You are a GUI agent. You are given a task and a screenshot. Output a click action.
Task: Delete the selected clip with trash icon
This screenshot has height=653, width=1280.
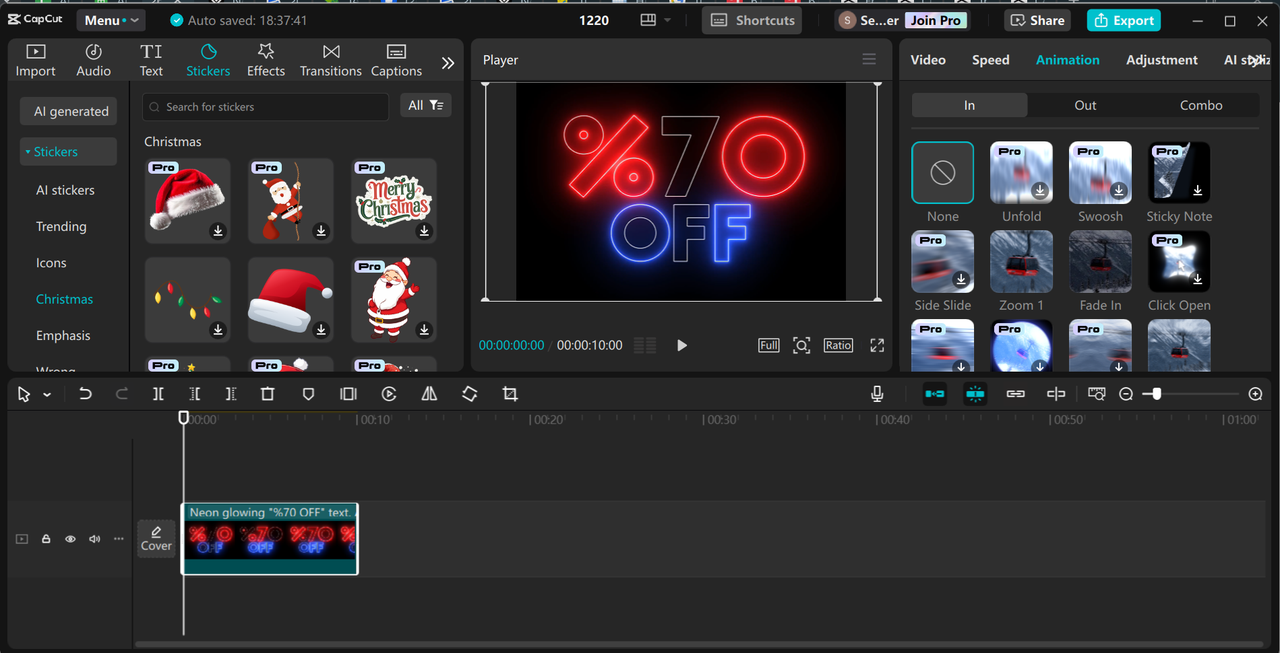[x=267, y=394]
